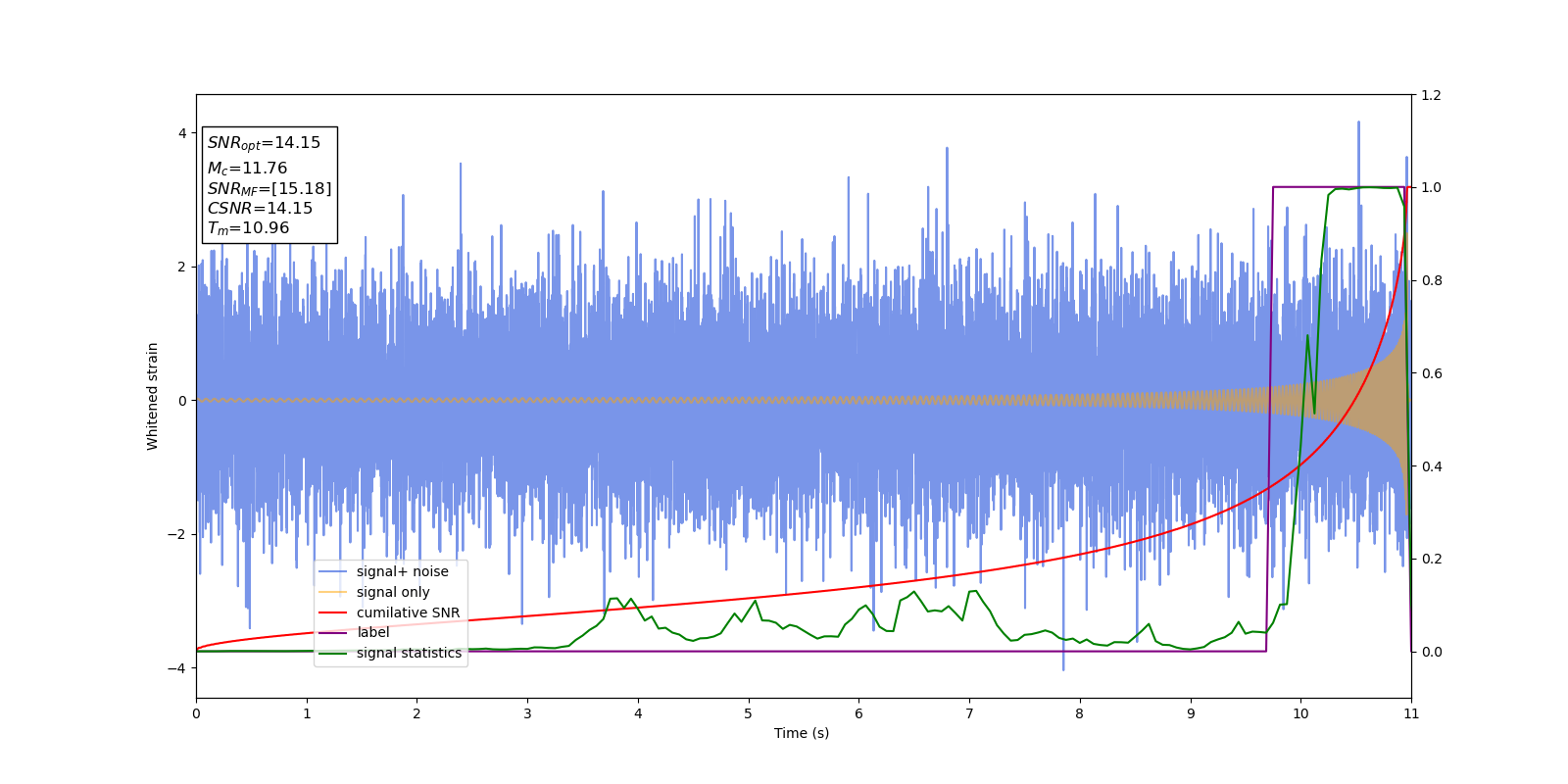The image size is (1568, 784).
Task: Click right y-axis tick label 0.8
Action: tap(1431, 280)
